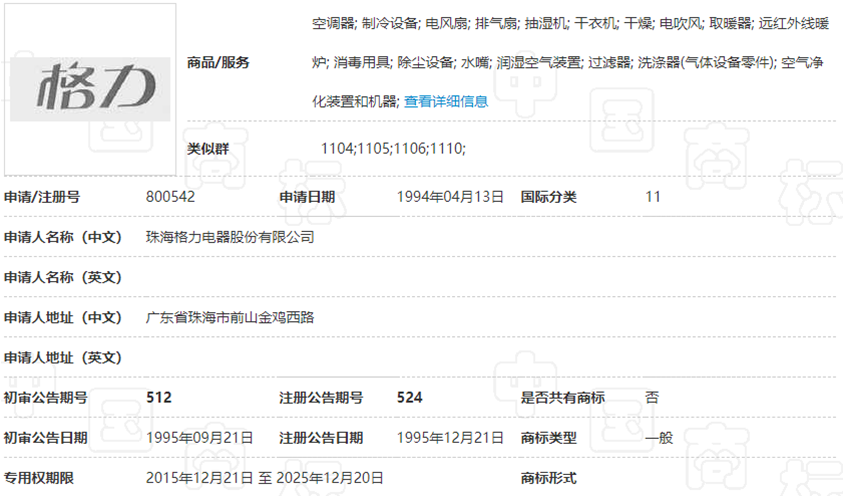This screenshot has width=844, height=497.
Task: Click the 是否共有商标 value 否
Action: 652,397
